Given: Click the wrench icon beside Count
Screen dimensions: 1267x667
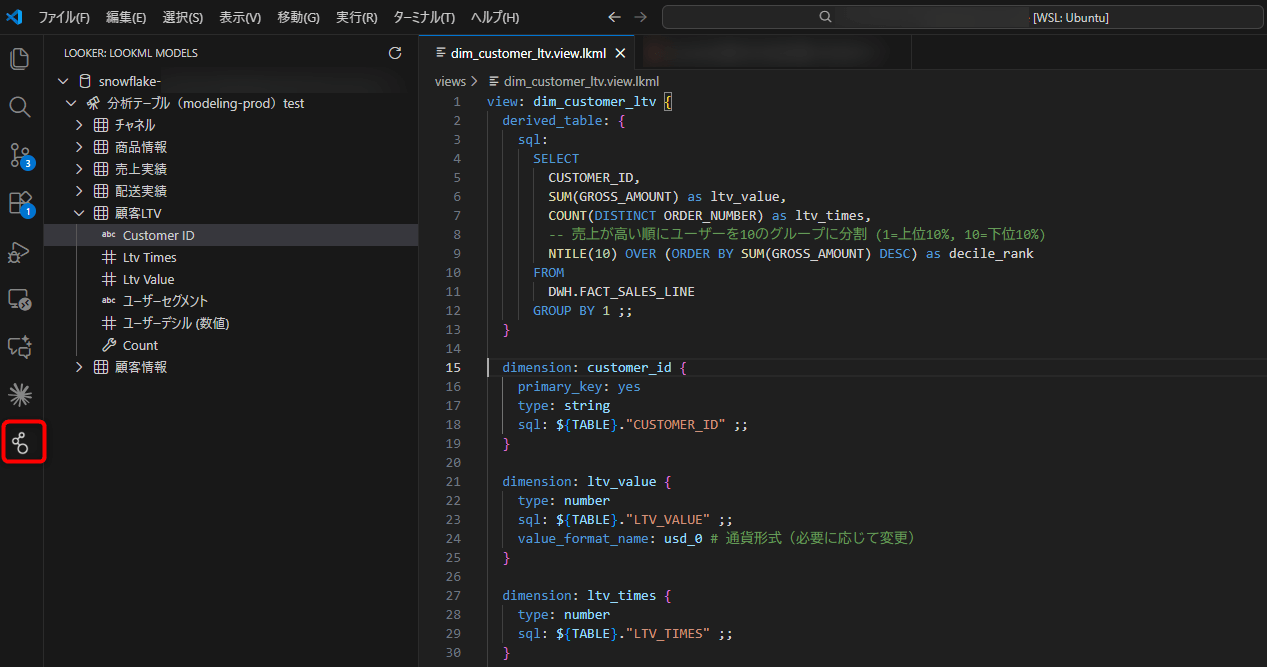Looking at the screenshot, I should click(x=109, y=345).
